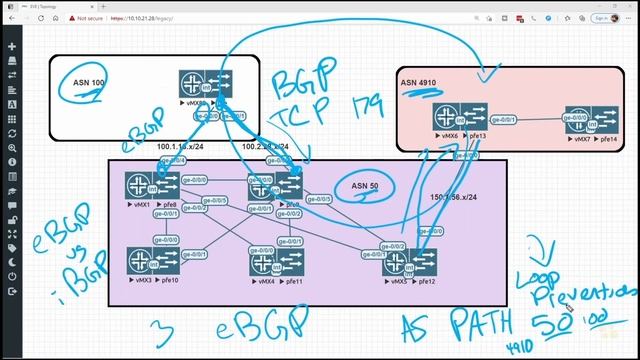The image size is (640, 360).
Task: Click the Add an object plus icon
Action: click(x=12, y=47)
